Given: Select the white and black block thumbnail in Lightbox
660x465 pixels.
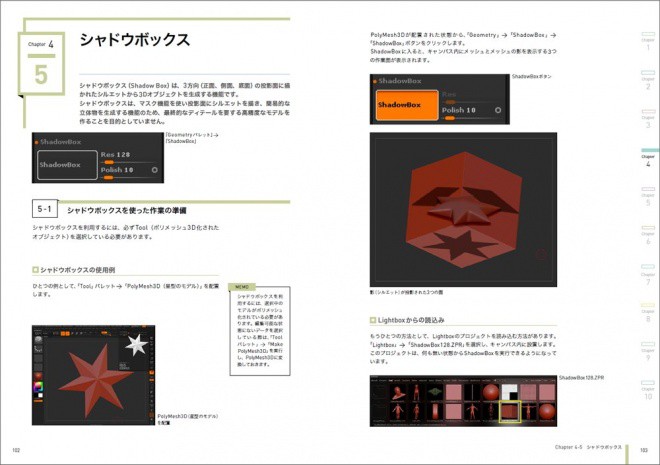Looking at the screenshot, I should tap(509, 392).
